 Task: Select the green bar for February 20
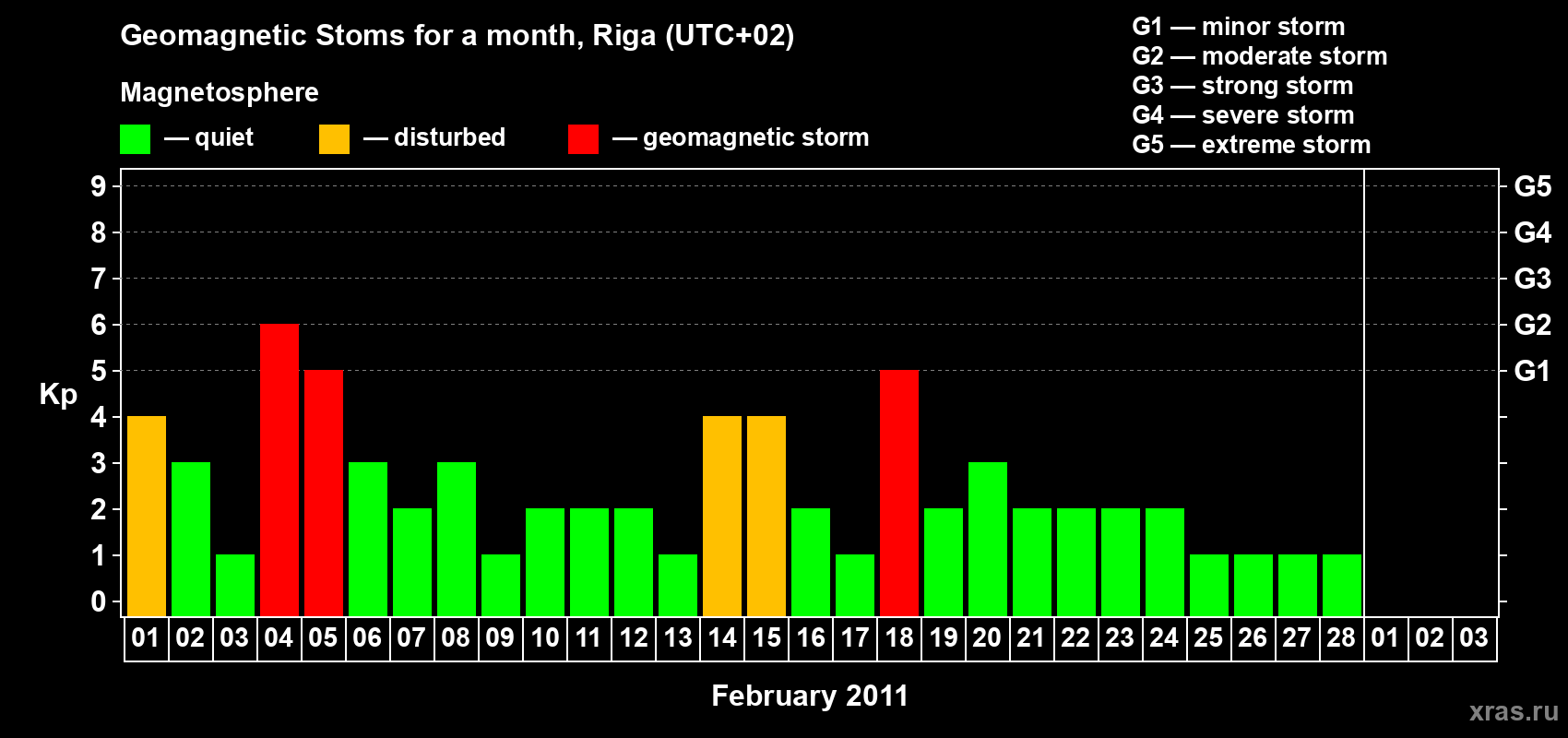(x=988, y=539)
